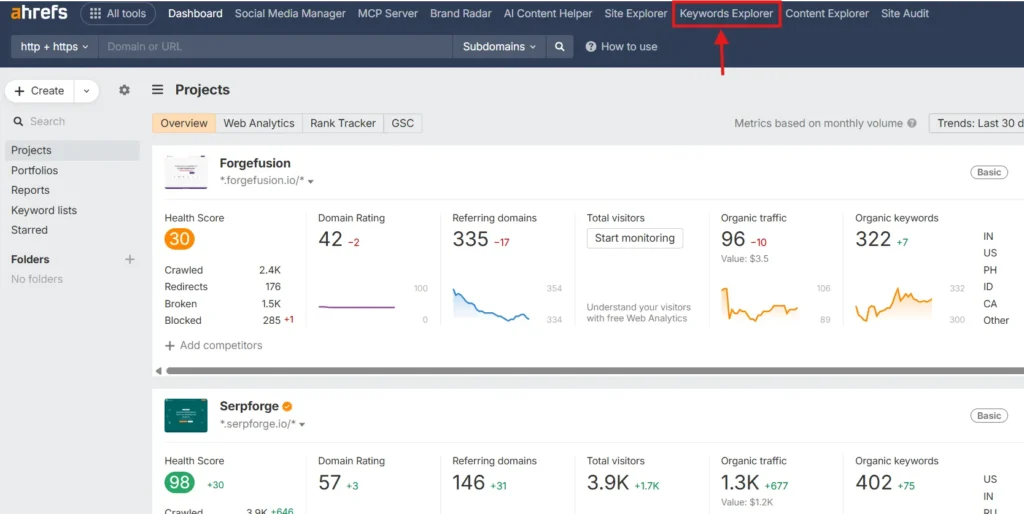Open the settings gear icon
Viewport: 1024px width, 514px height.
pos(124,90)
